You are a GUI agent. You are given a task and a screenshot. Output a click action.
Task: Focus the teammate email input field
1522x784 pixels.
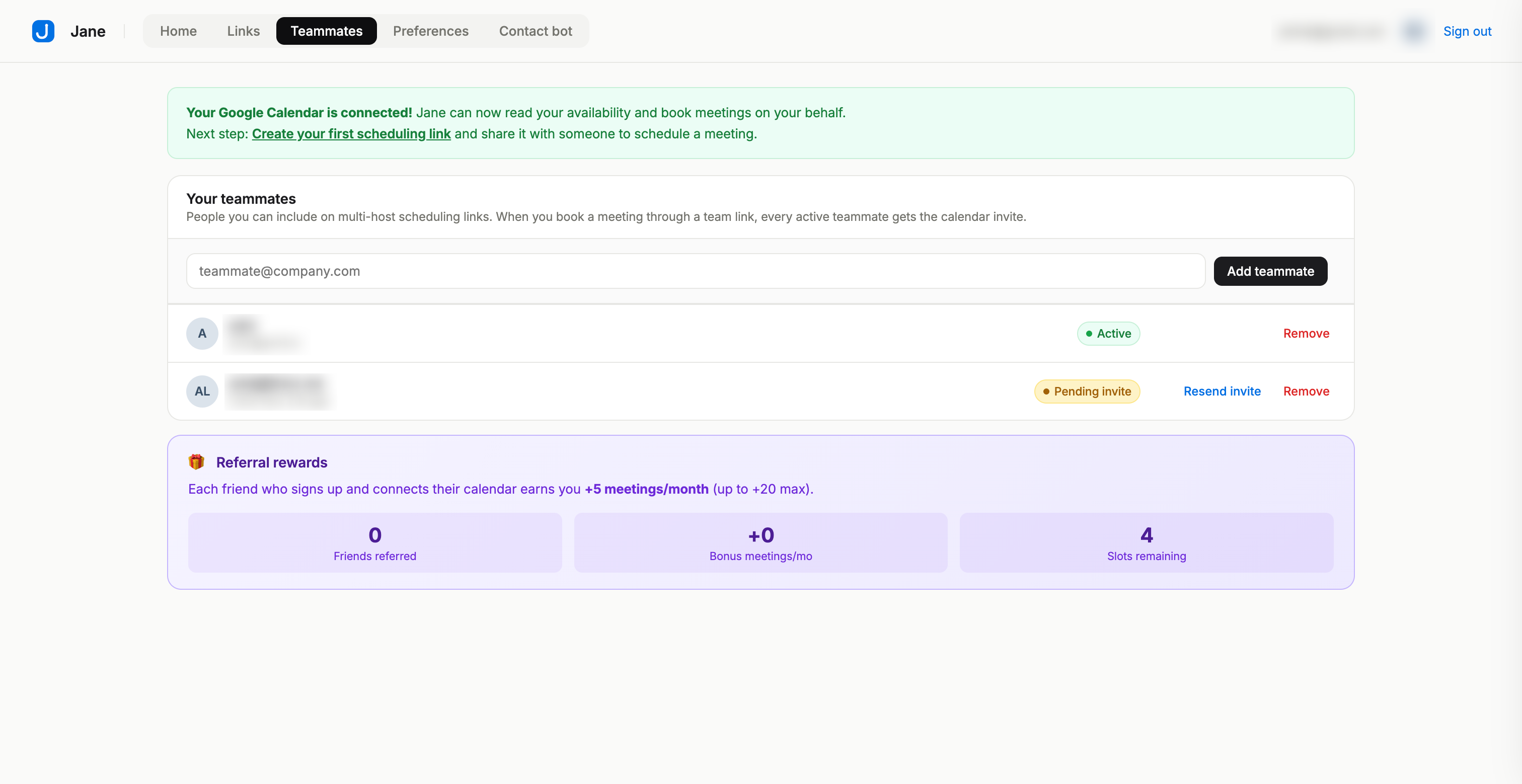coord(696,271)
